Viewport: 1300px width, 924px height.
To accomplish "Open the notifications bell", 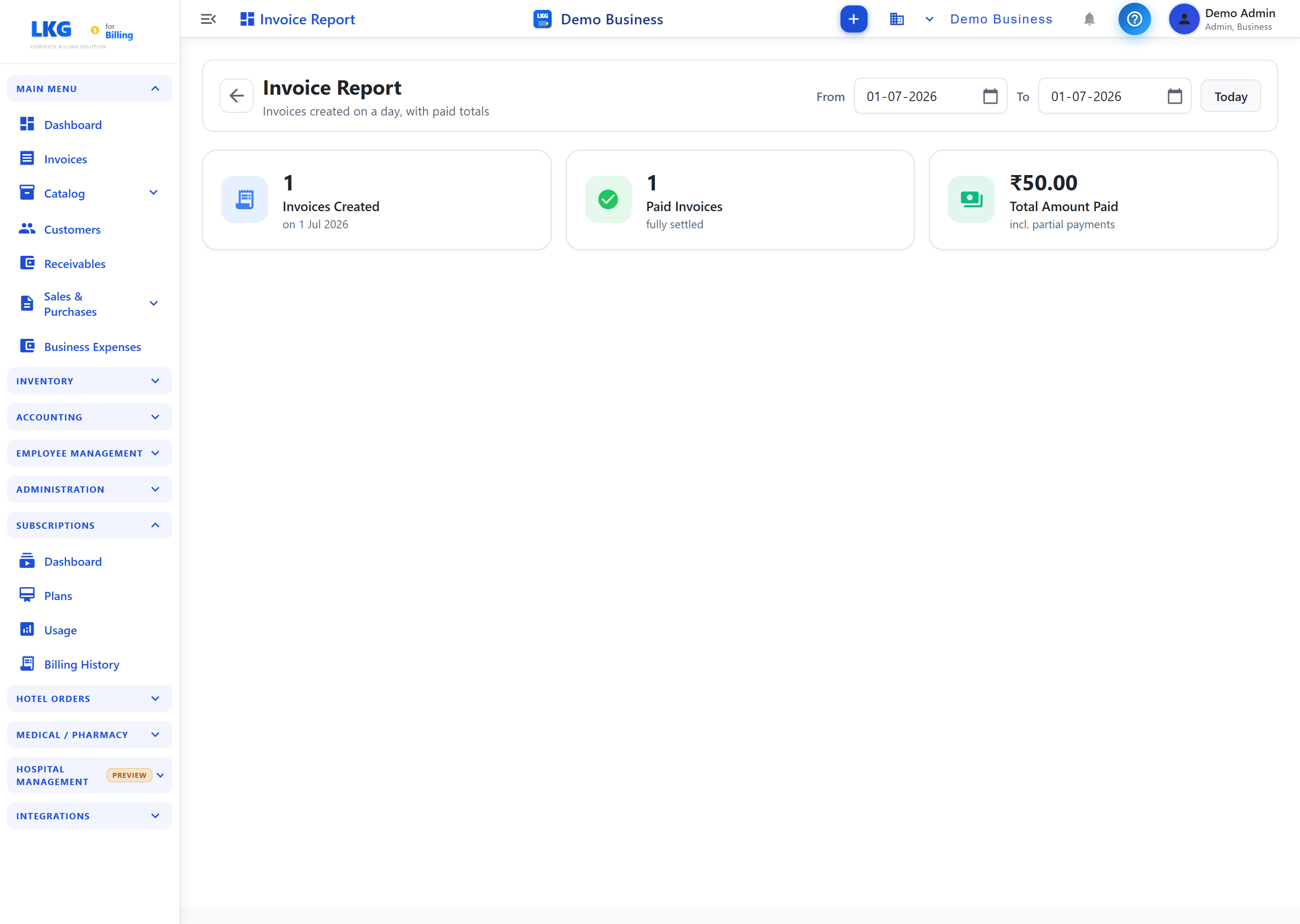I will click(1089, 19).
